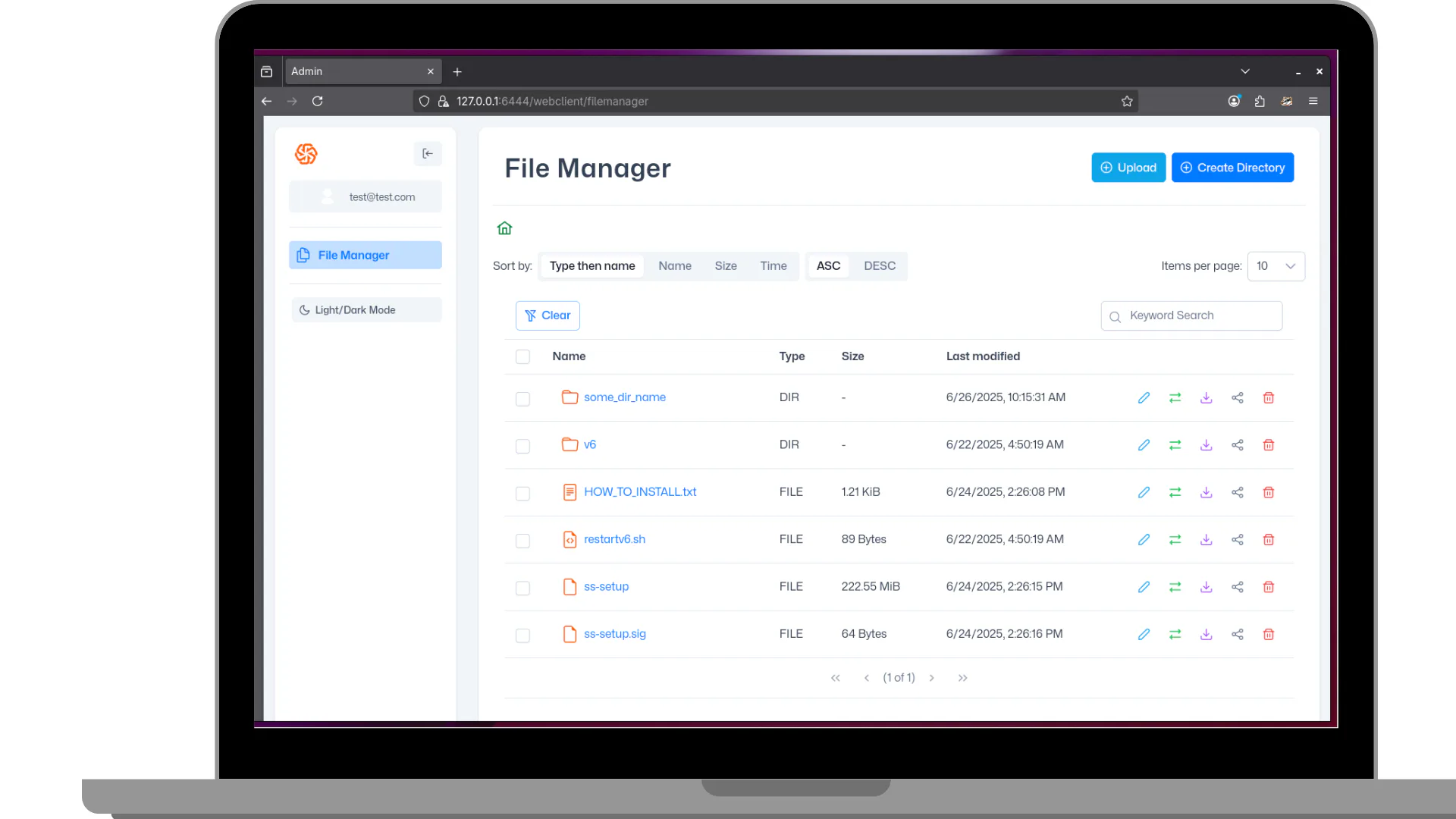Open the browser extensions icon
The image size is (1456, 819).
[1260, 102]
